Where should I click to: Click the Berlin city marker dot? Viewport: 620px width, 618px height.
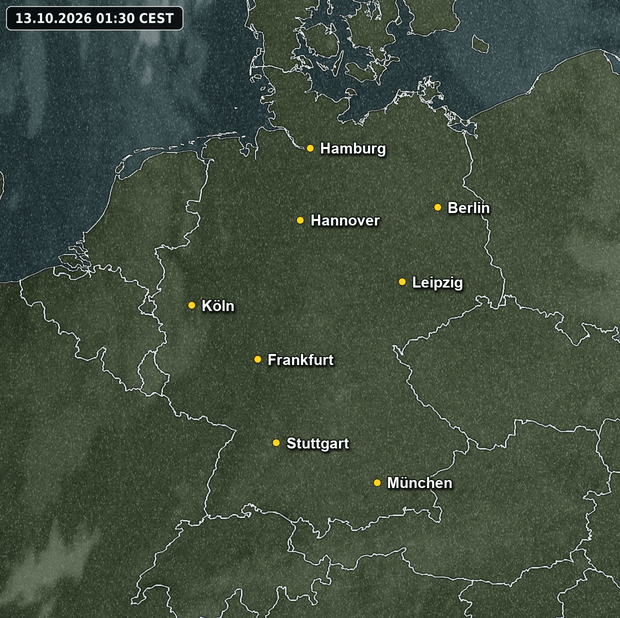(x=438, y=207)
